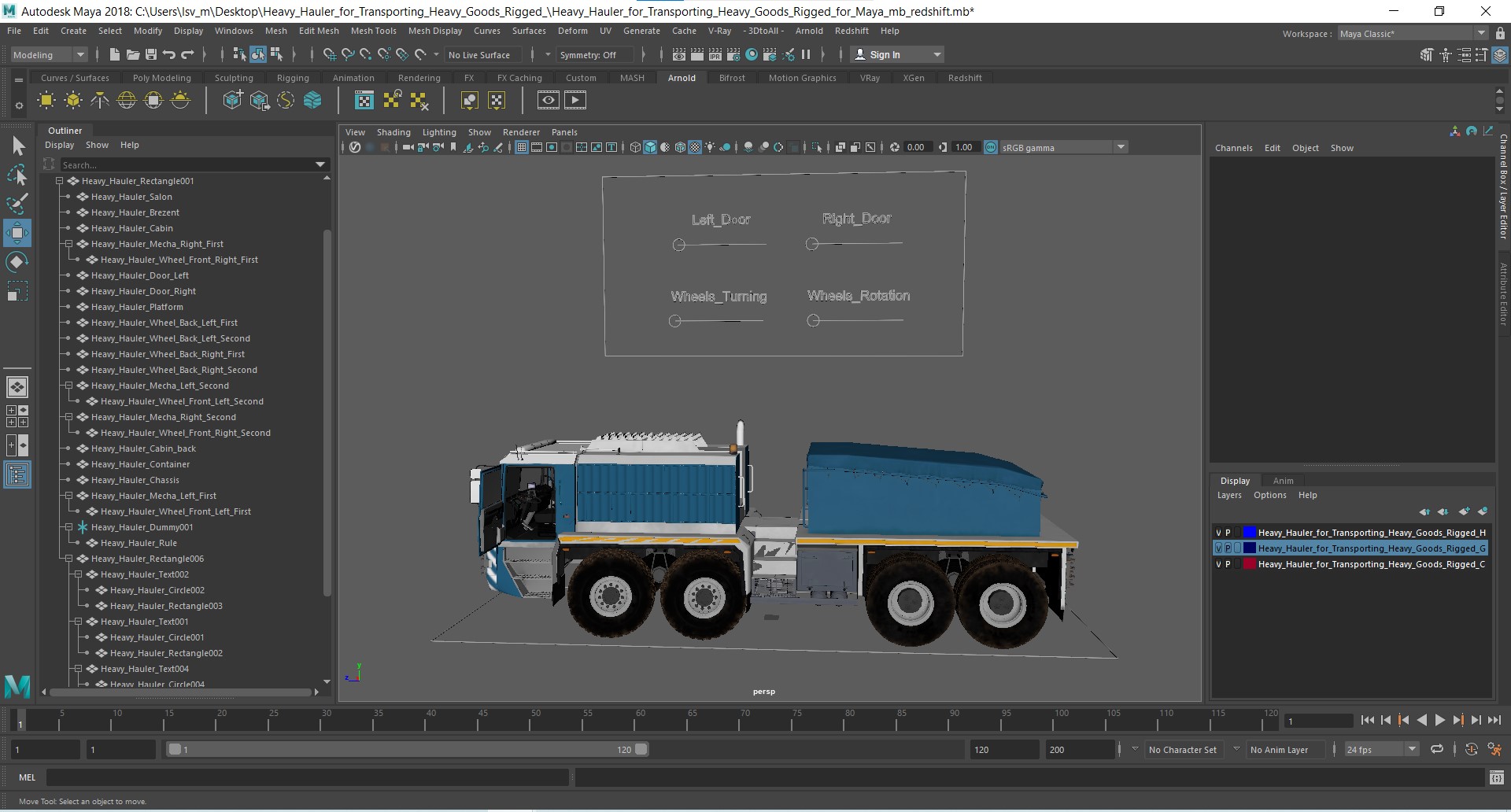This screenshot has height=812, width=1511.
Task: Toggle Script Editor button at command line
Action: coord(1496,777)
